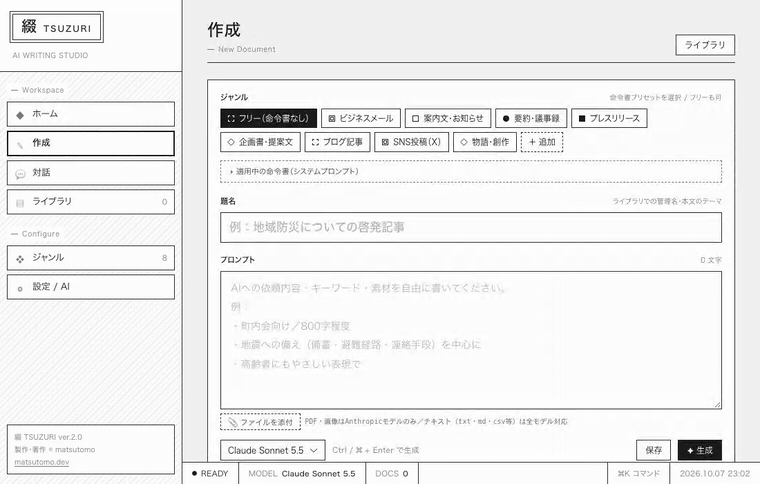Click the small circle icon beside 設定 / AI
Image resolution: width=760 pixels, height=484 pixels.
coord(20,289)
